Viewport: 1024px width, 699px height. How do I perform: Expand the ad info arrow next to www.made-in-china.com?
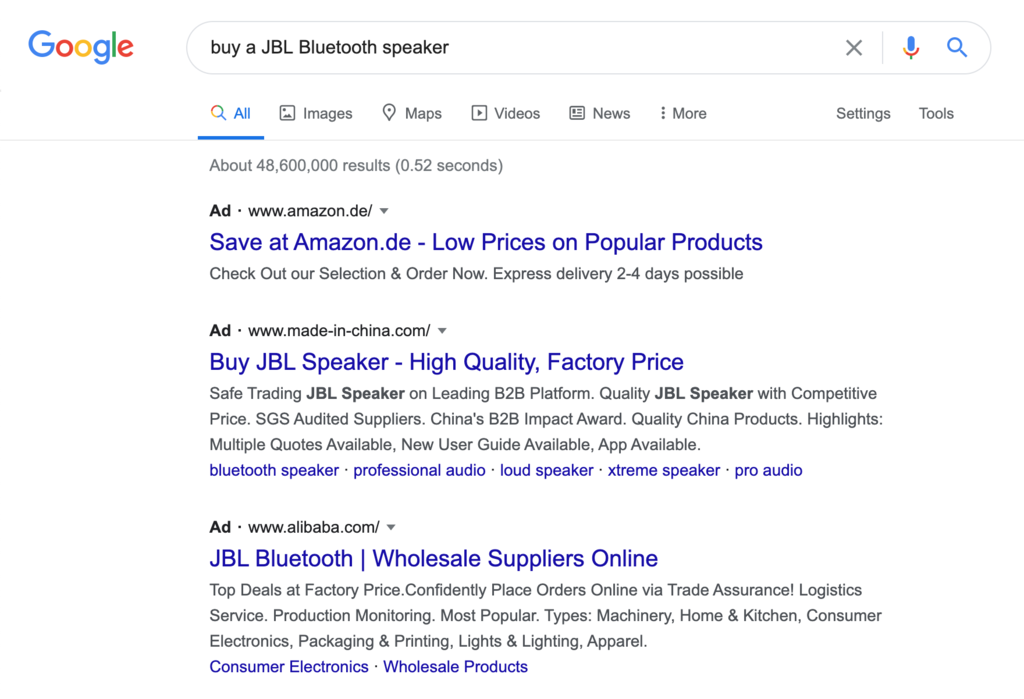point(443,330)
